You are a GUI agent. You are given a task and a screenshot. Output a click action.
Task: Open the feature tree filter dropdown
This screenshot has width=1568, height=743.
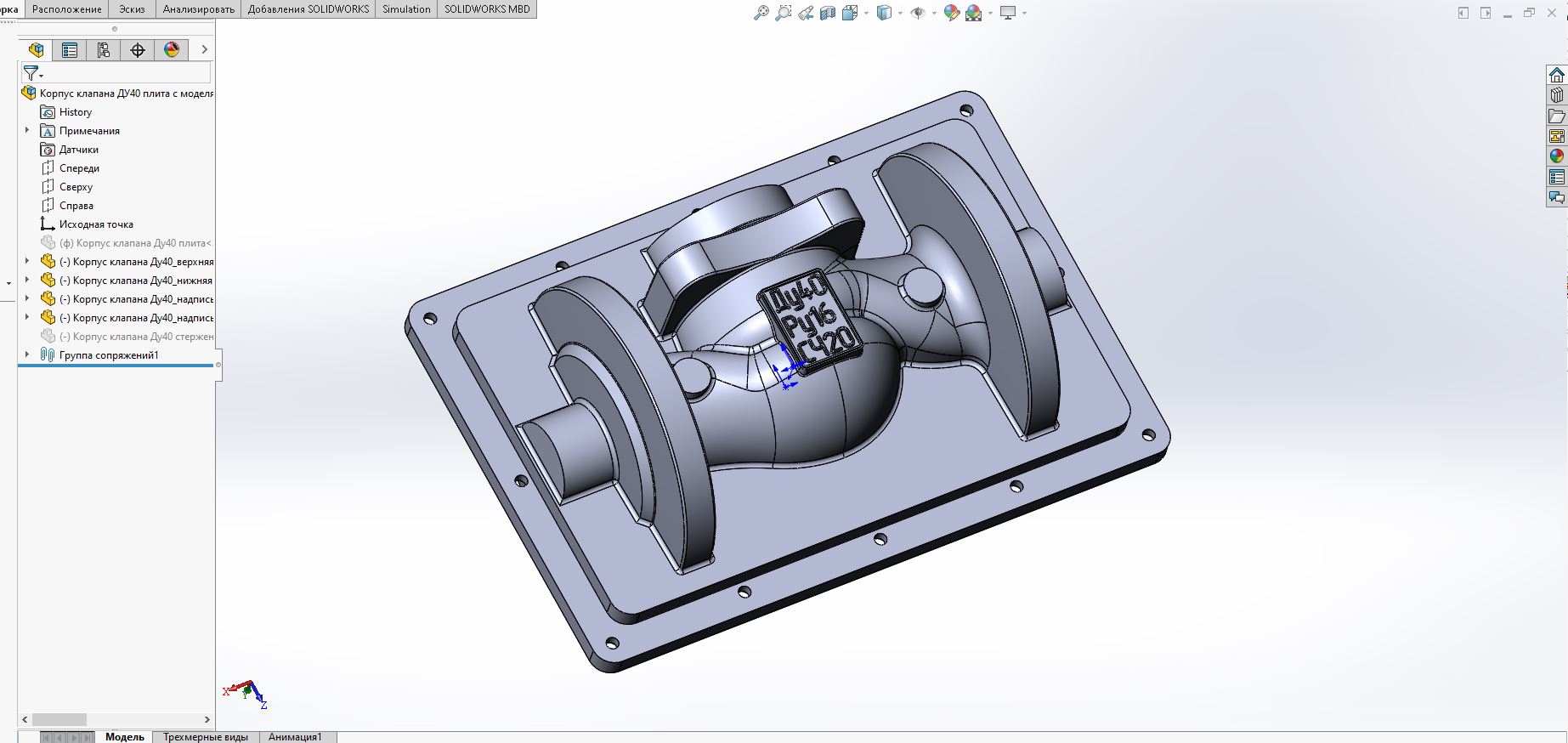tap(33, 73)
